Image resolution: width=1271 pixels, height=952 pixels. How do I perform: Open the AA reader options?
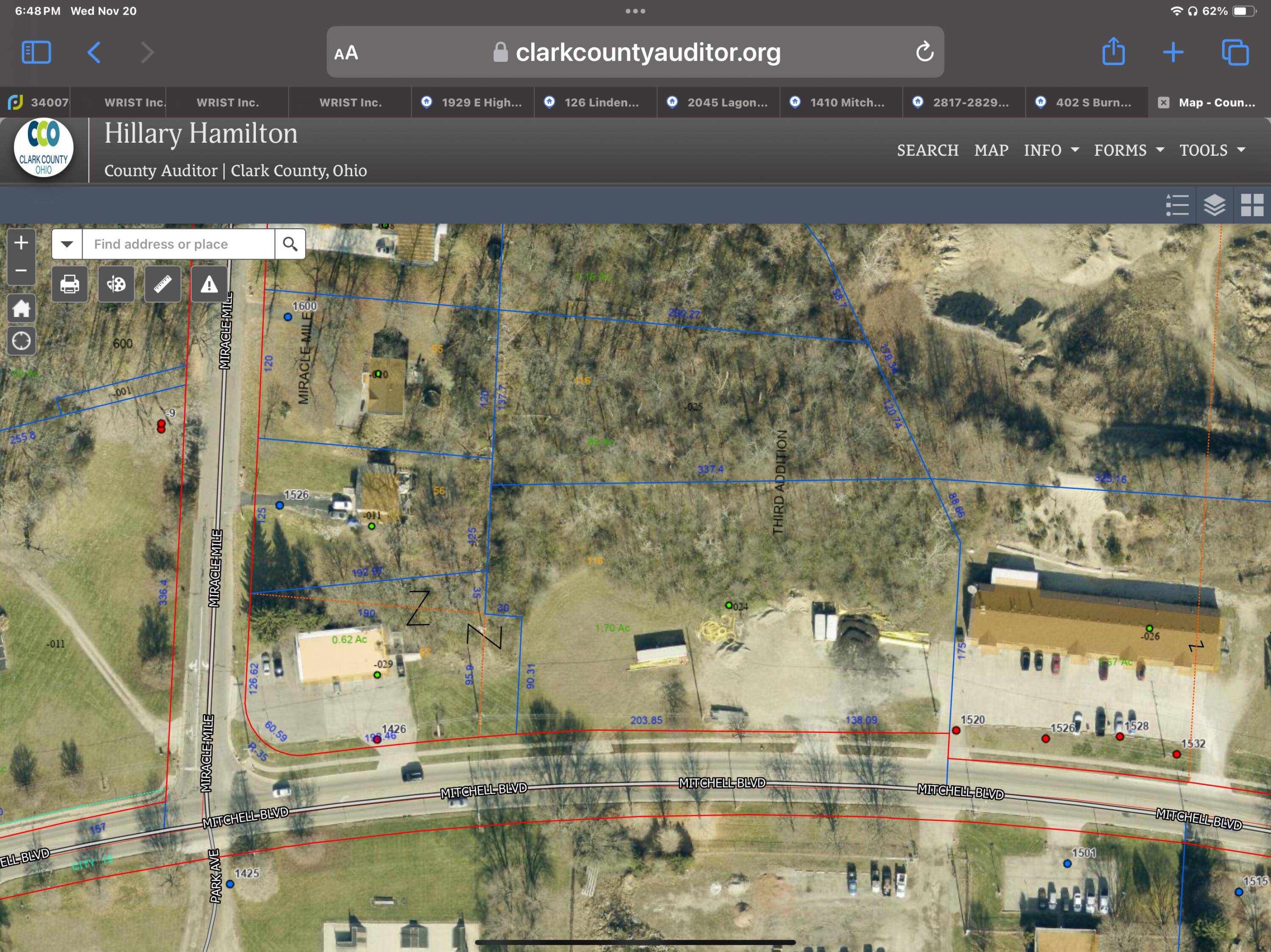[346, 53]
